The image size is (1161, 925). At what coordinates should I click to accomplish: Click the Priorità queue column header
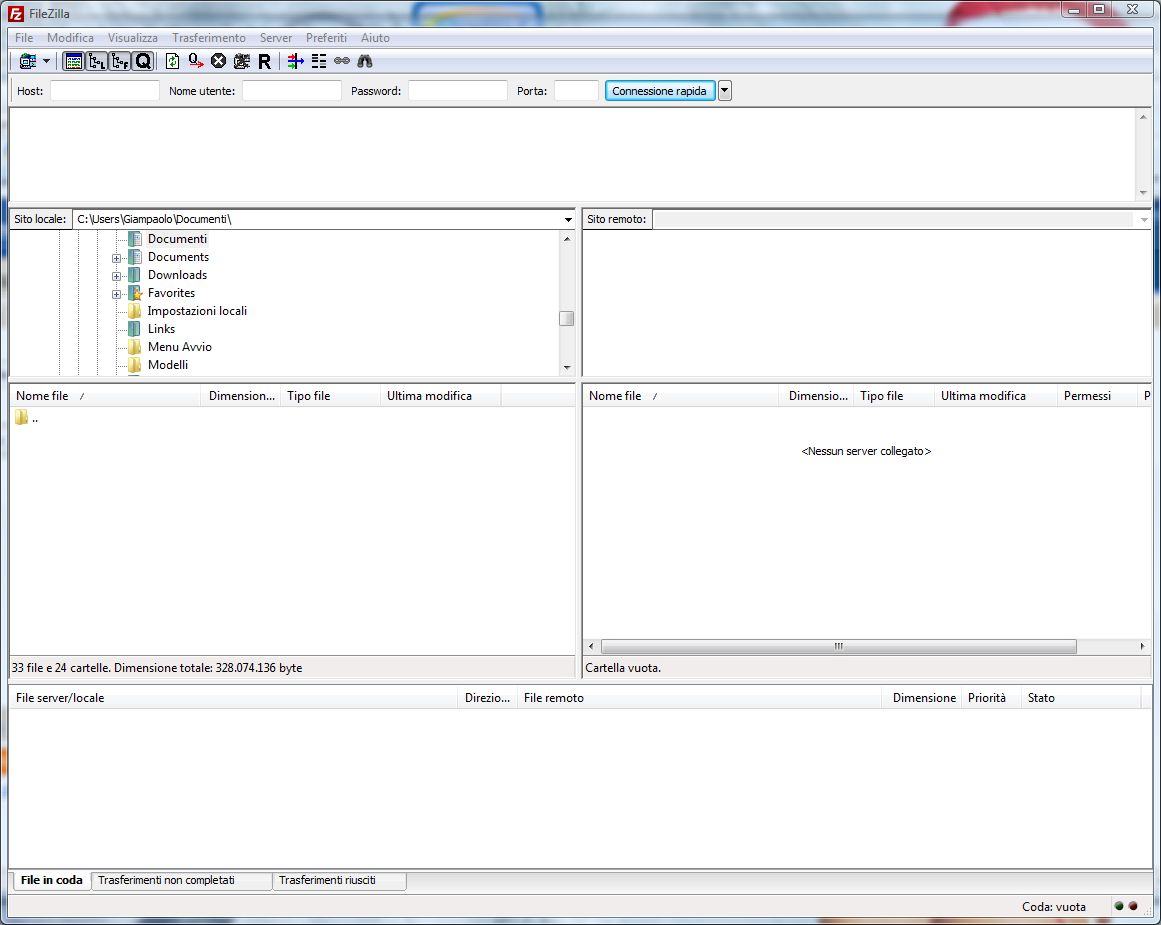click(990, 698)
